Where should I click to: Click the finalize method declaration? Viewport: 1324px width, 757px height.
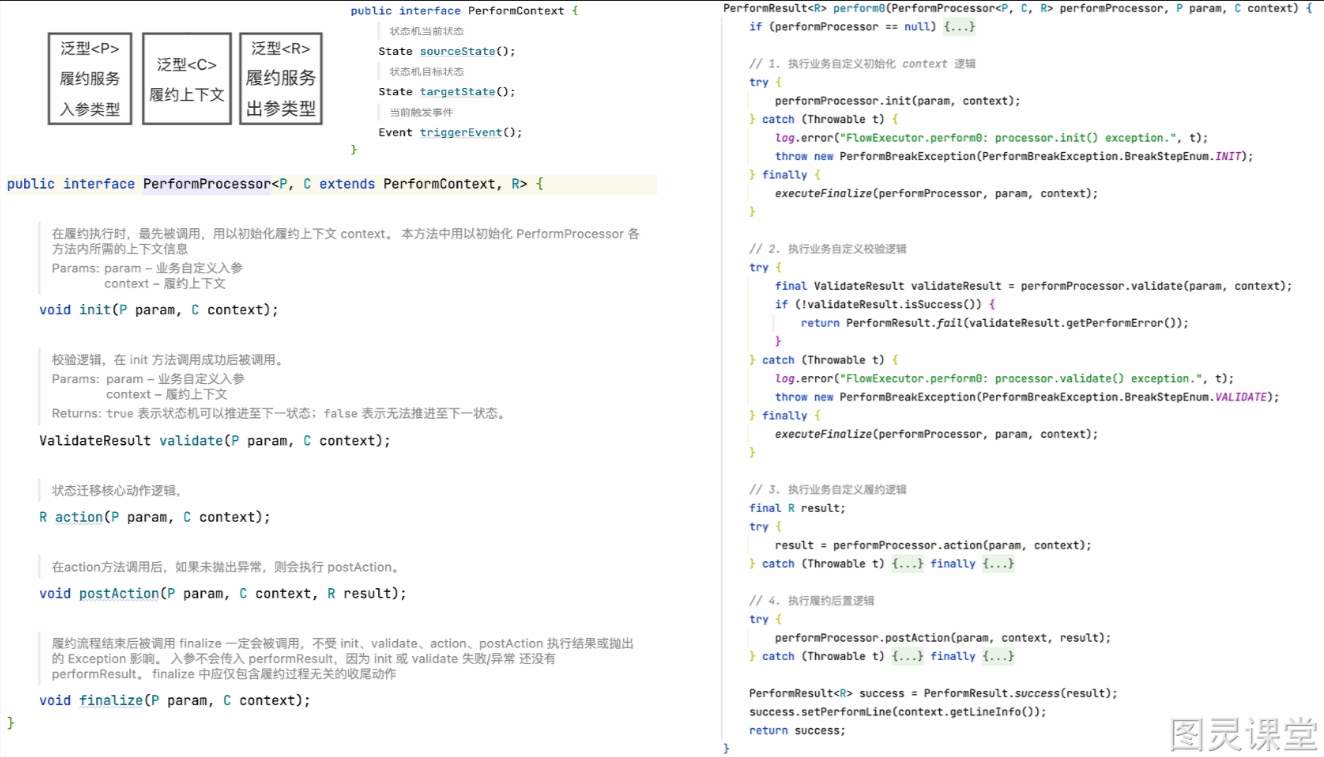click(175, 701)
